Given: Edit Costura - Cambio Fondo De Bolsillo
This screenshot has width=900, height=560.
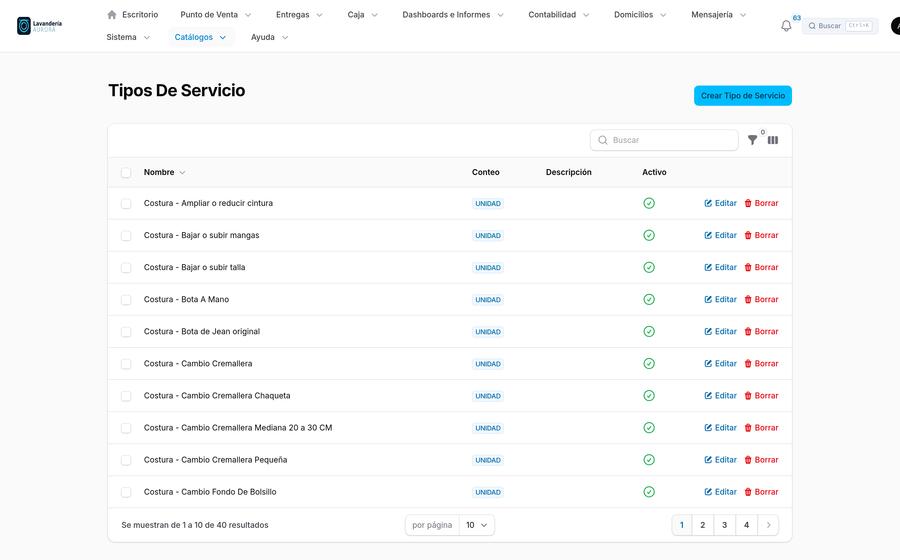Looking at the screenshot, I should [720, 492].
